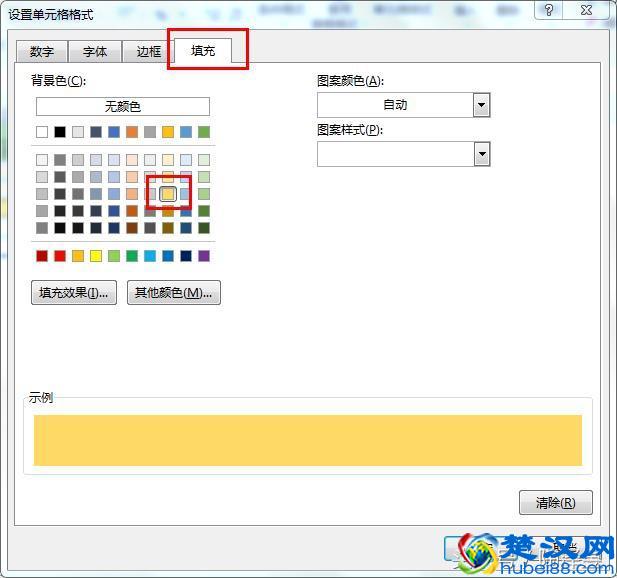Switch to the 字体 tab
This screenshot has height=578, width=617.
[95, 51]
